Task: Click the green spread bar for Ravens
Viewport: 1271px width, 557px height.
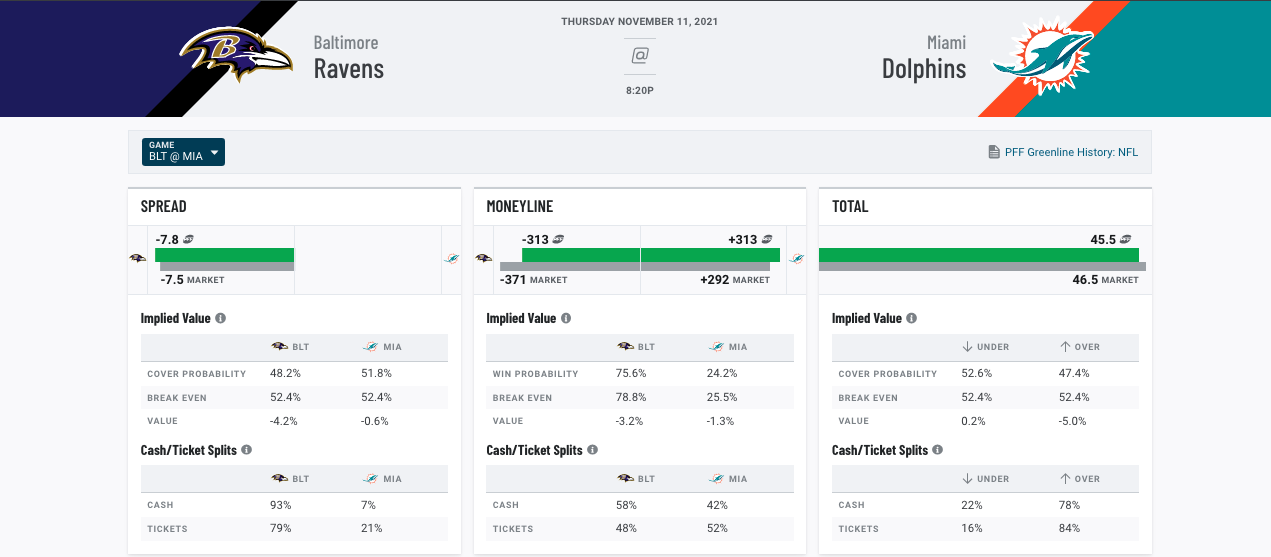Action: (x=225, y=255)
